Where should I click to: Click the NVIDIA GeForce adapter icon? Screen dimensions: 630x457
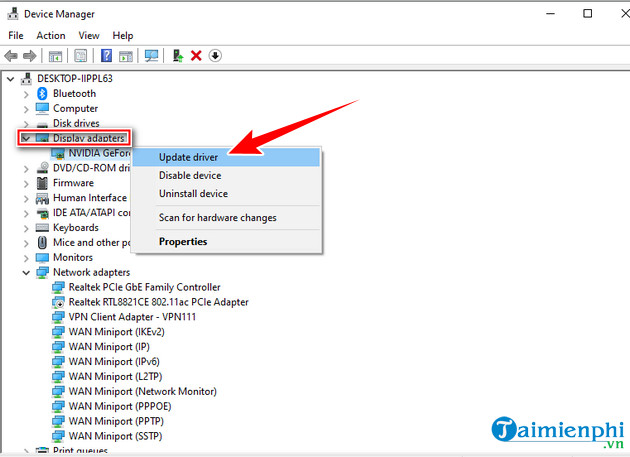click(x=58, y=153)
